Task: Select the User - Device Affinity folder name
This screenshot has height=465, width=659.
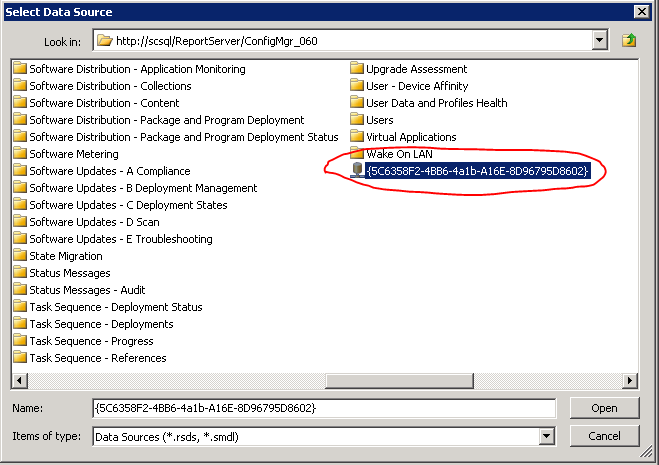Action: (x=417, y=86)
